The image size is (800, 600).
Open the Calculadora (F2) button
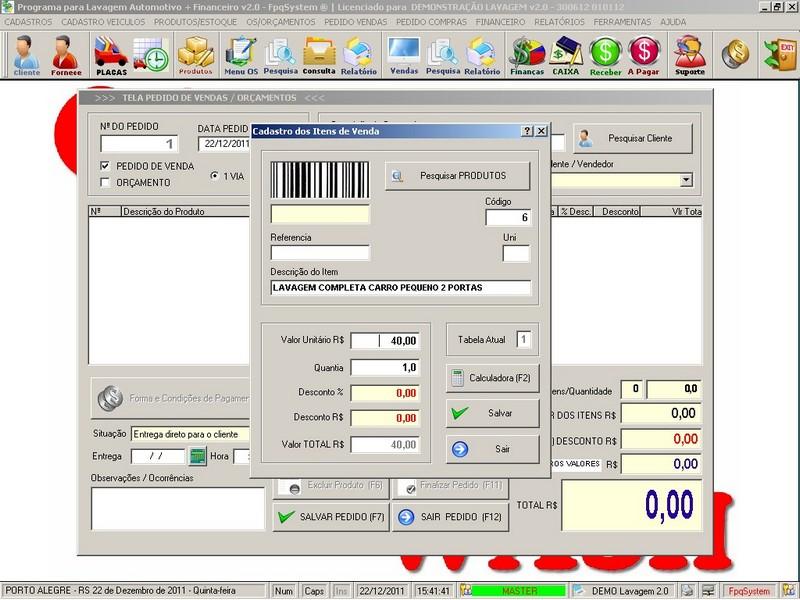(492, 378)
